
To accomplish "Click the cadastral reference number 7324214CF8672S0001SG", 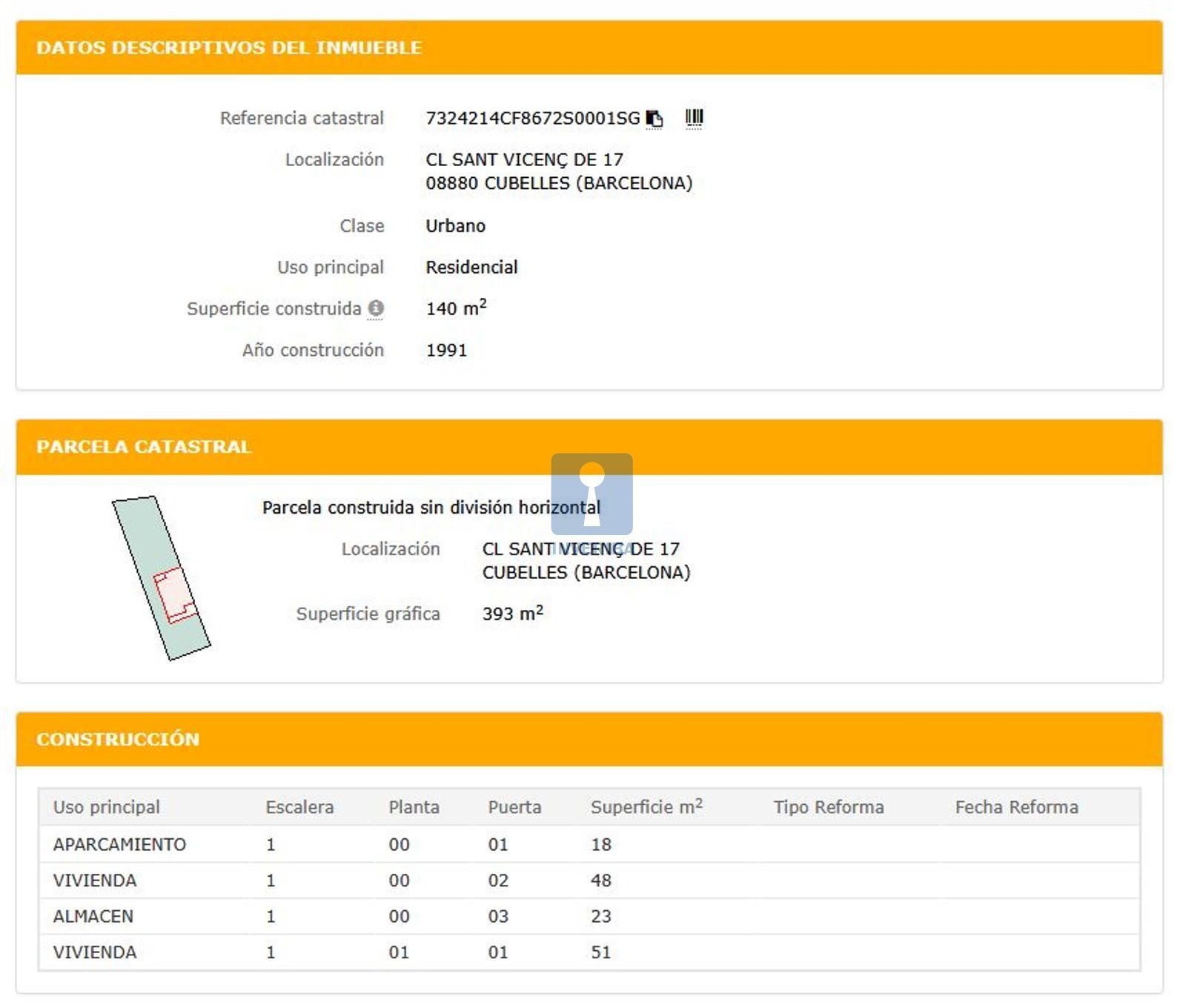I will pyautogui.click(x=532, y=119).
